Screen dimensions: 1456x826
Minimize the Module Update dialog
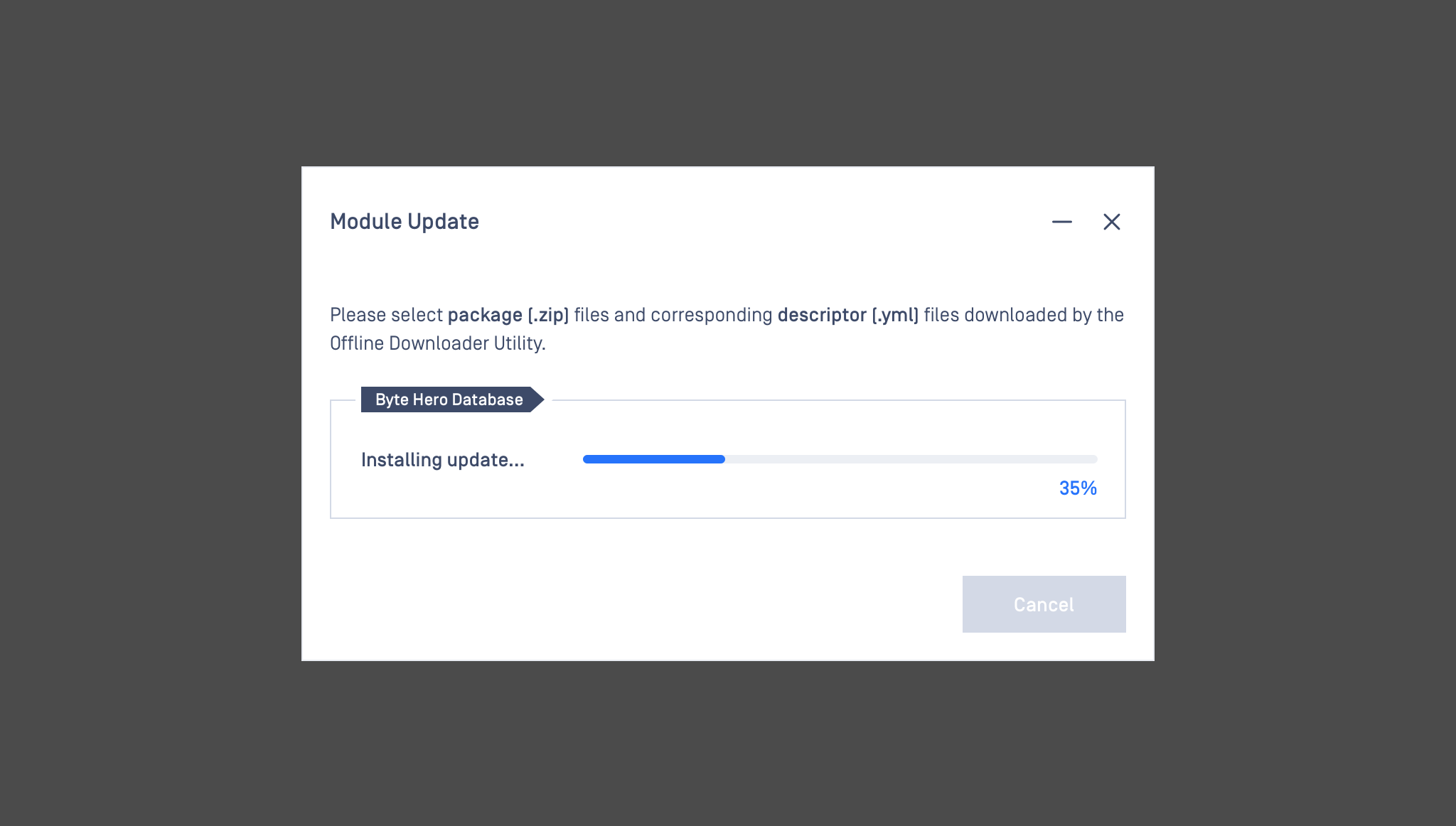point(1061,222)
